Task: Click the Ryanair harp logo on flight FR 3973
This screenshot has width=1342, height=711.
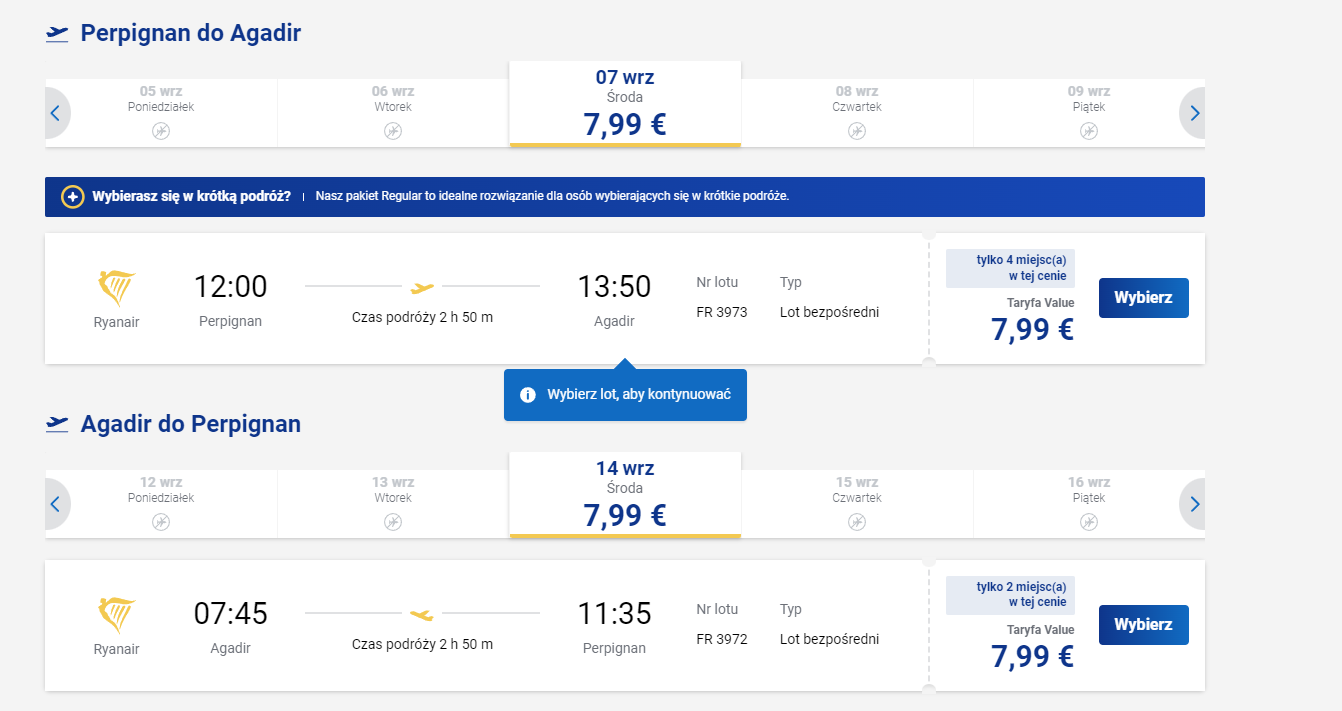Action: coord(117,287)
